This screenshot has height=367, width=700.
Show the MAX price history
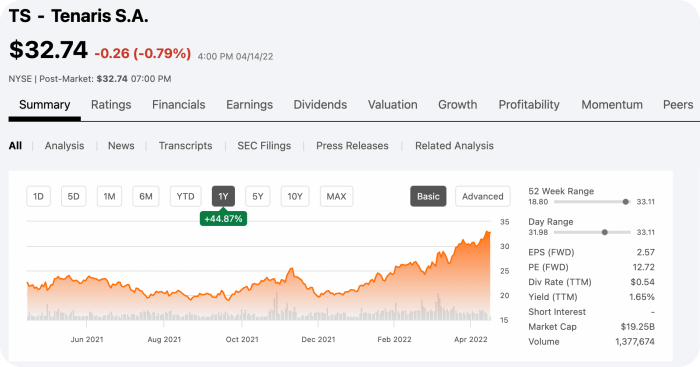click(x=337, y=196)
